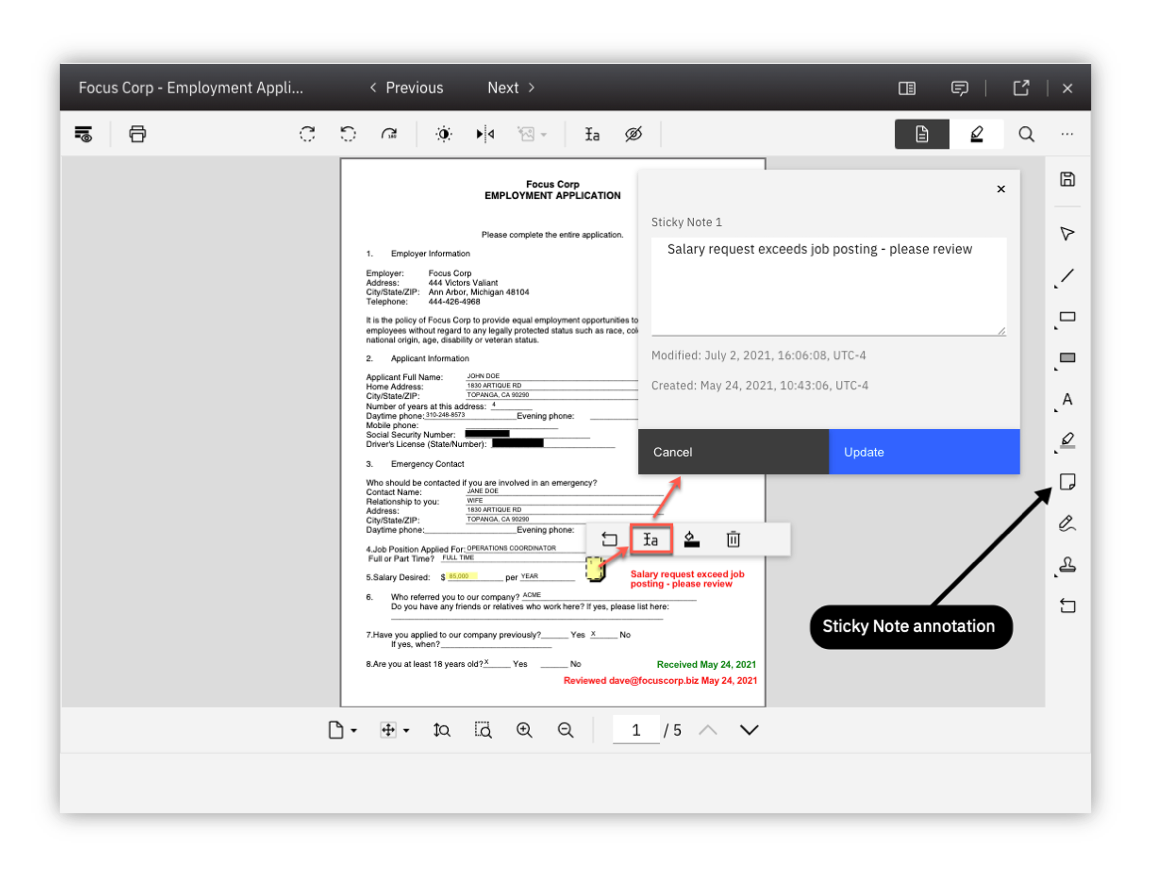The width and height of the screenshot is (1152, 877).
Task: Go to the previous page arrow
Action: [x=708, y=730]
